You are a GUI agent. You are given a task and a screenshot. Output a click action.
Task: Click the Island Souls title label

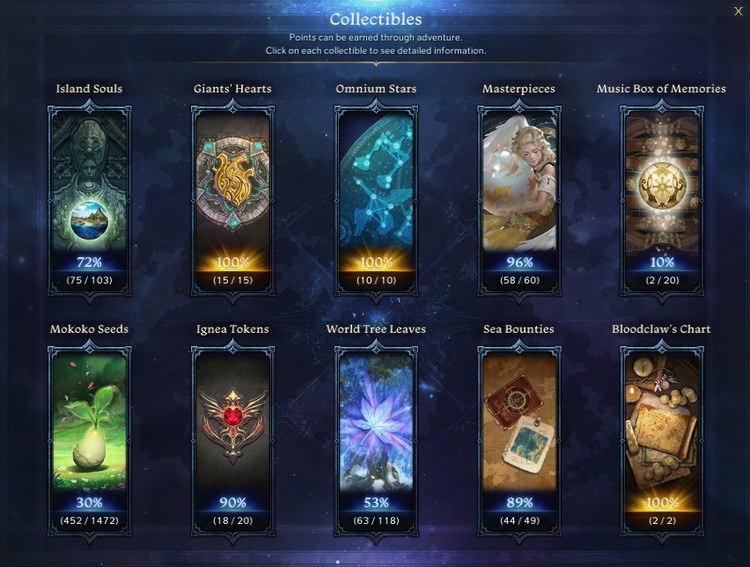pyautogui.click(x=89, y=89)
